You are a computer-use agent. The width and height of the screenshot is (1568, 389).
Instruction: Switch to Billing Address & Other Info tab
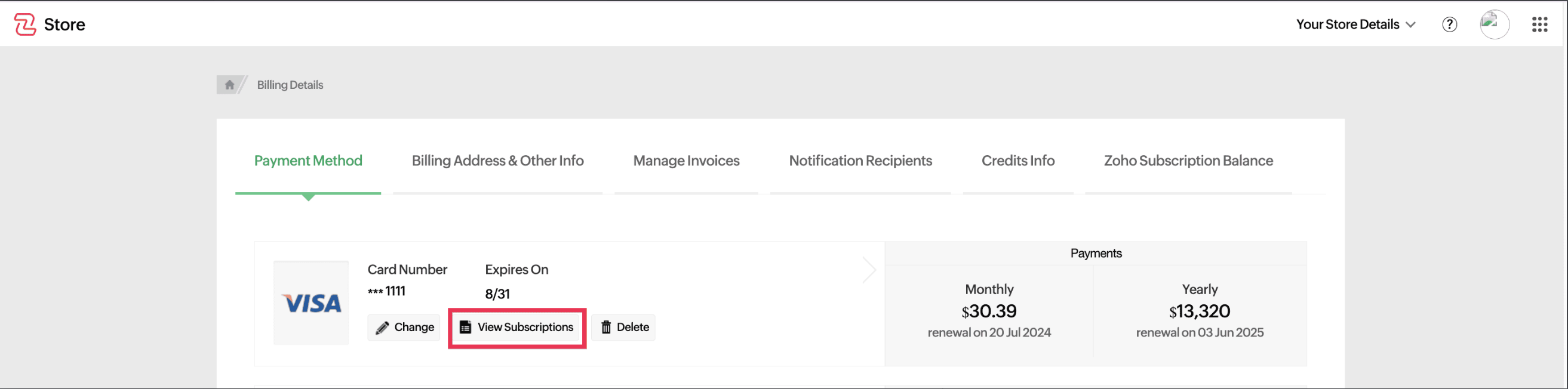click(x=497, y=160)
